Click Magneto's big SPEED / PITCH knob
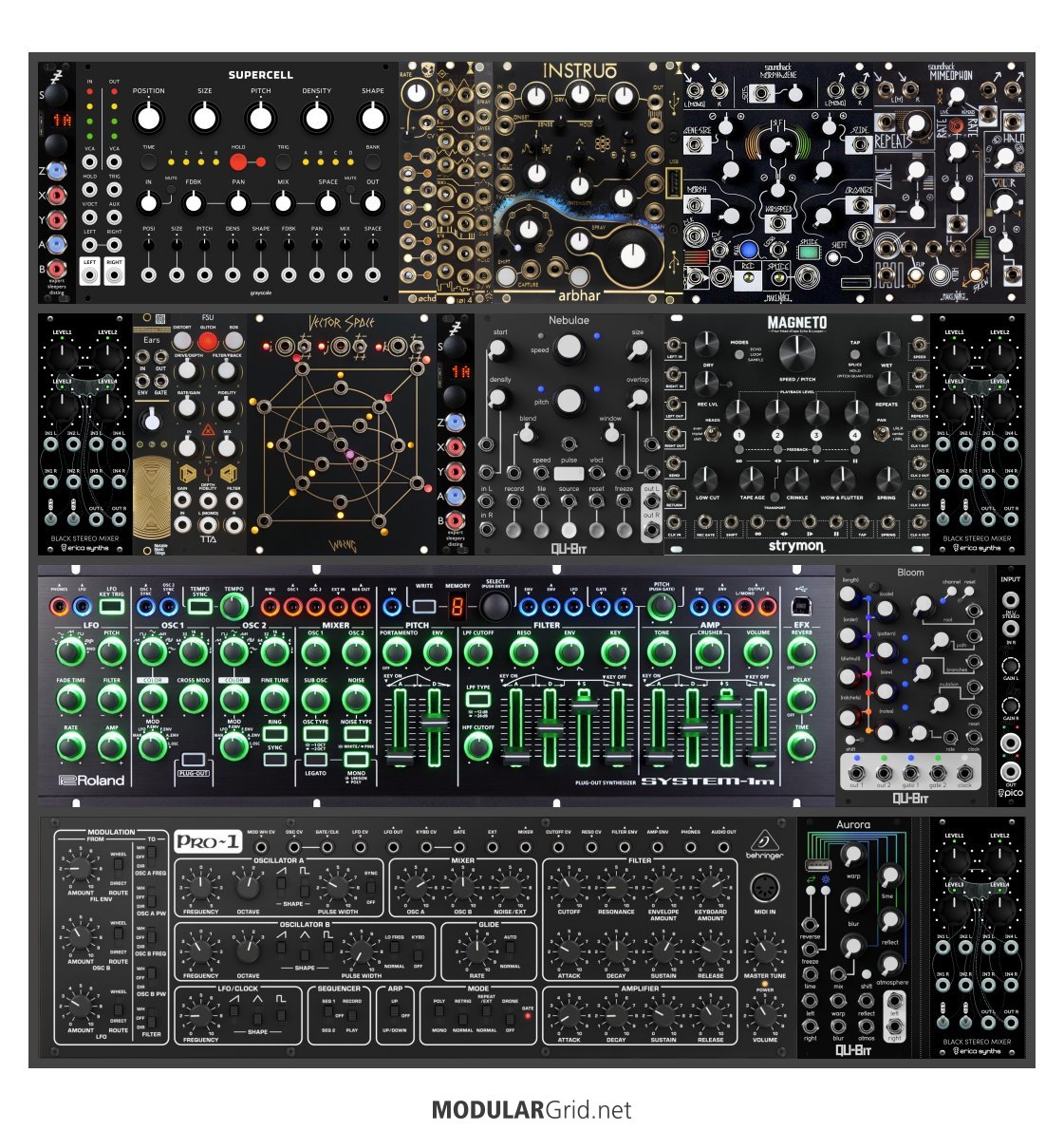 click(795, 352)
